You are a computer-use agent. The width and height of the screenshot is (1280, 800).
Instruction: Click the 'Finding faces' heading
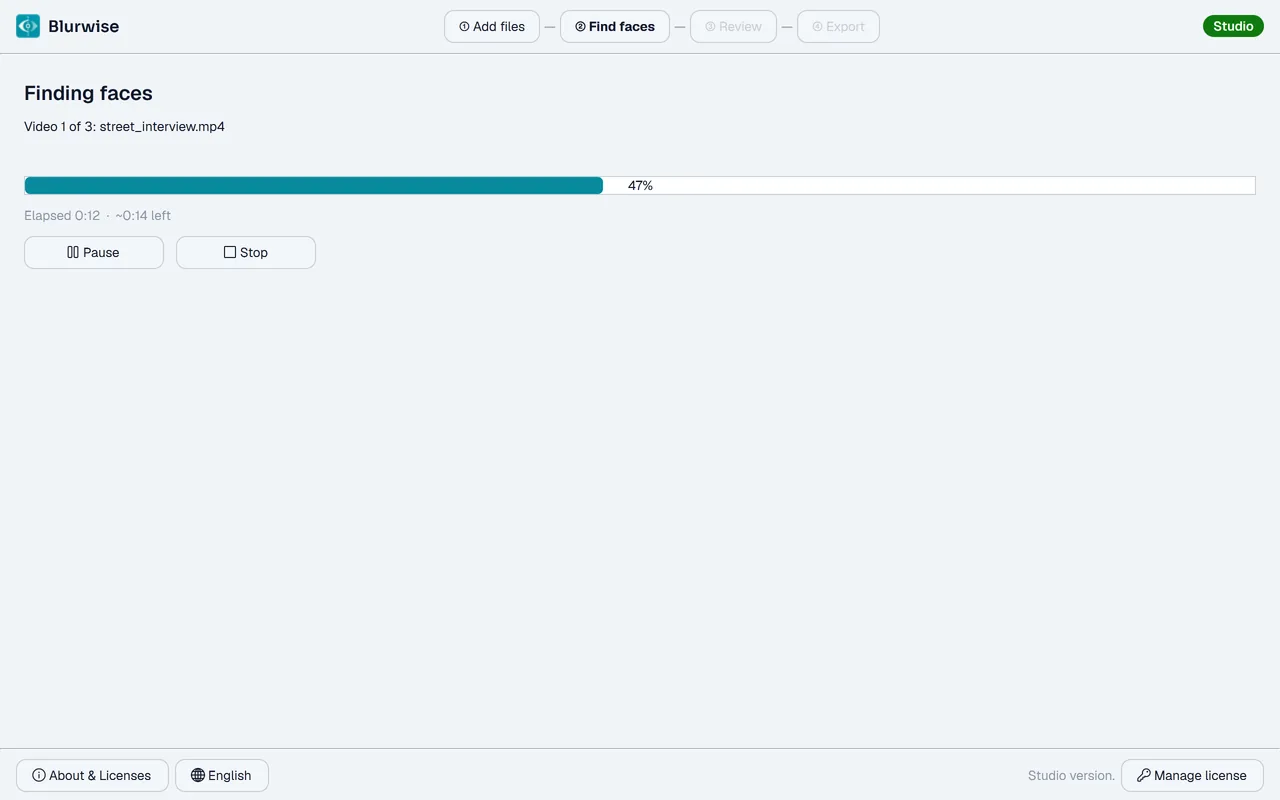click(88, 93)
